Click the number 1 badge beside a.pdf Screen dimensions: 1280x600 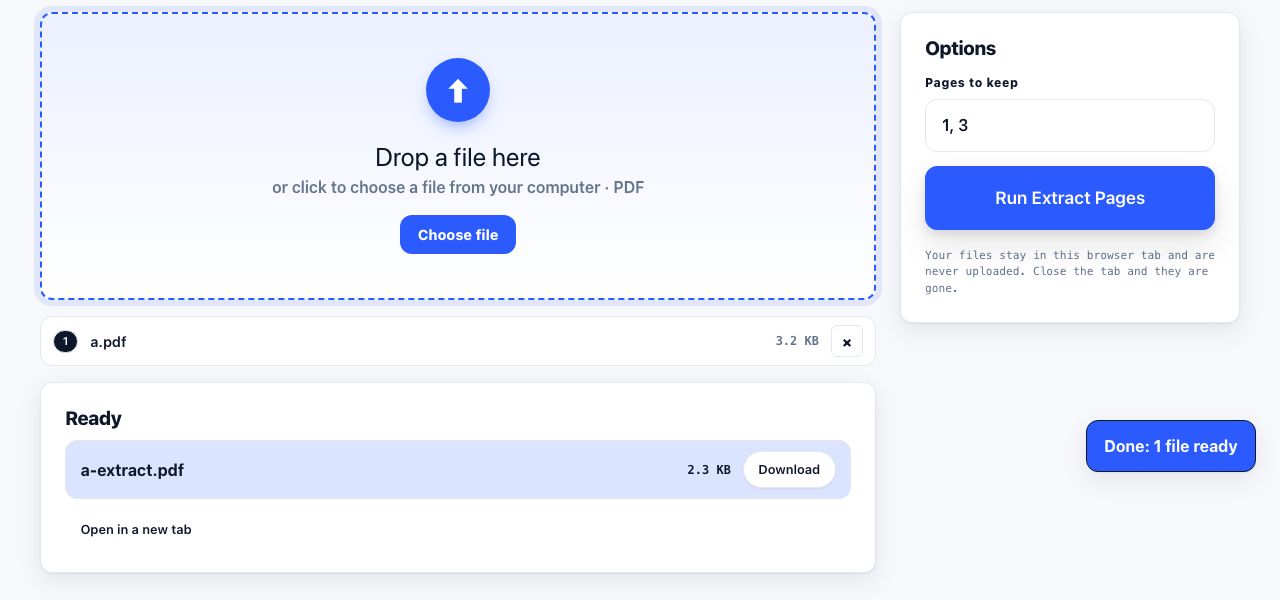click(65, 342)
